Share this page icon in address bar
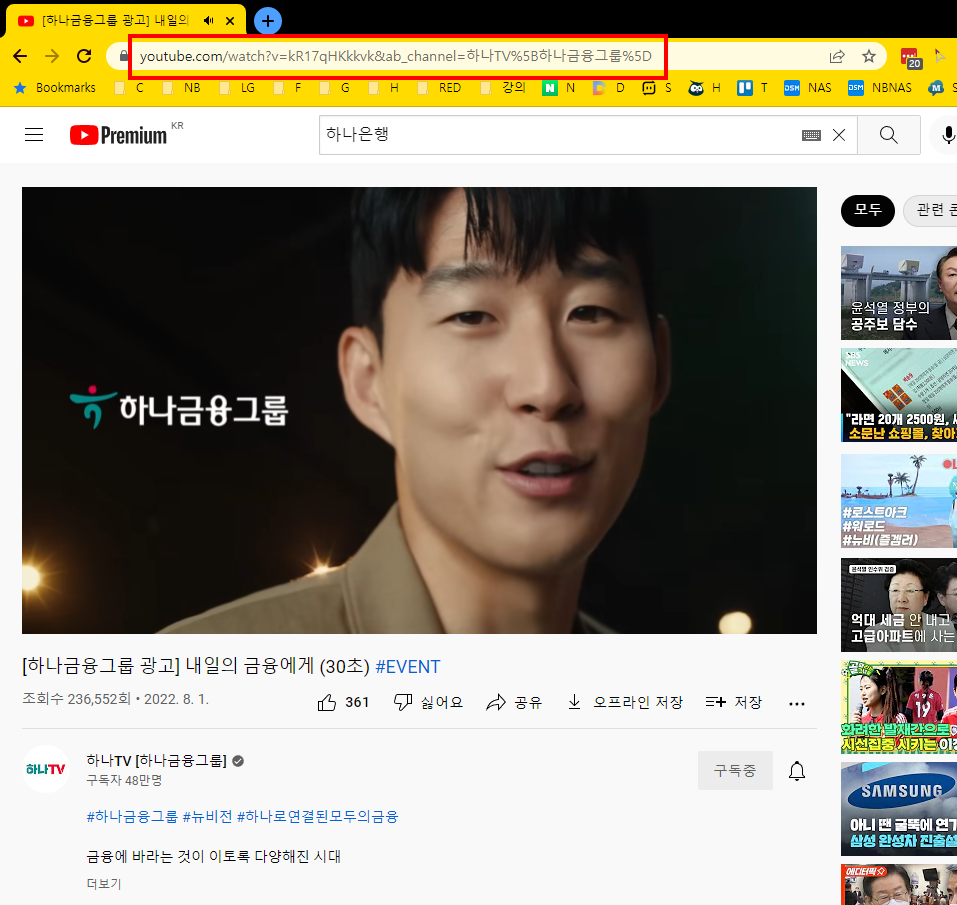This screenshot has width=957, height=905. [x=837, y=57]
